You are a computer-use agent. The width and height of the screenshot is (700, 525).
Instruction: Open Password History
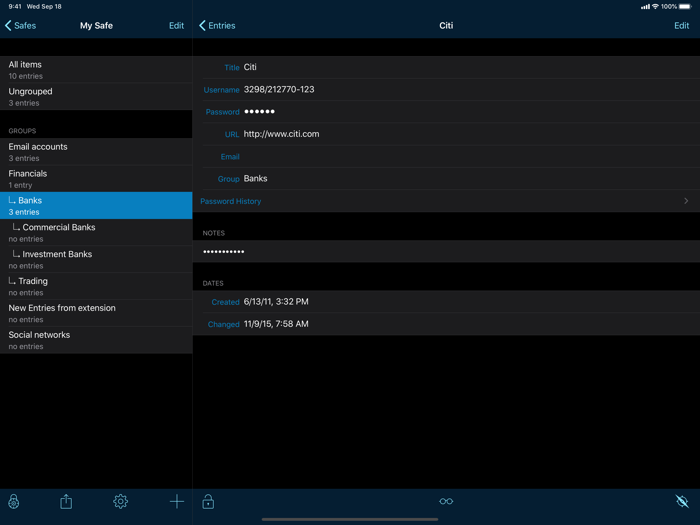pos(230,201)
